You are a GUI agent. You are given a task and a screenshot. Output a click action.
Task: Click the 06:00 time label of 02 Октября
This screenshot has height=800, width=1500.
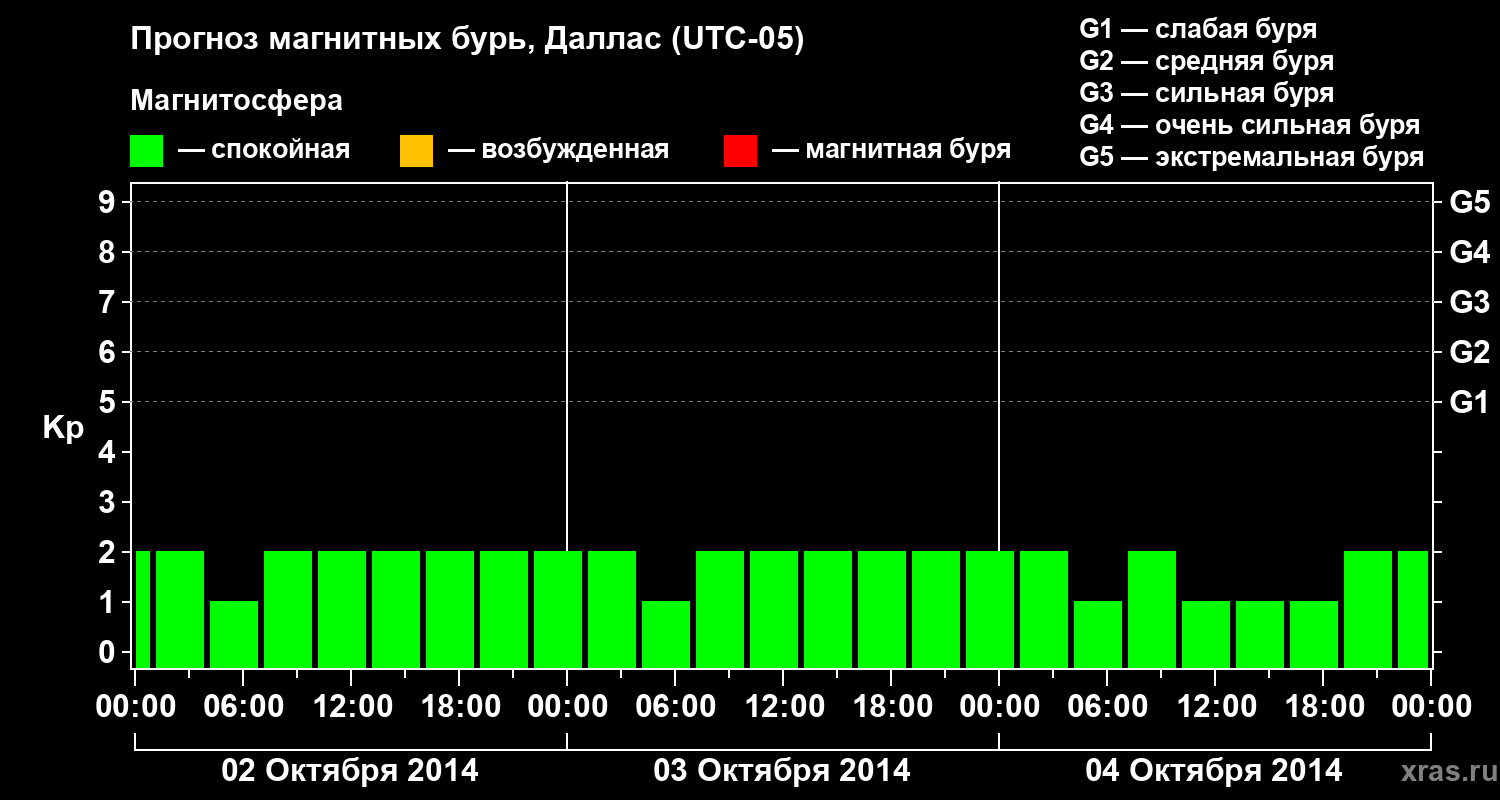coord(243,707)
